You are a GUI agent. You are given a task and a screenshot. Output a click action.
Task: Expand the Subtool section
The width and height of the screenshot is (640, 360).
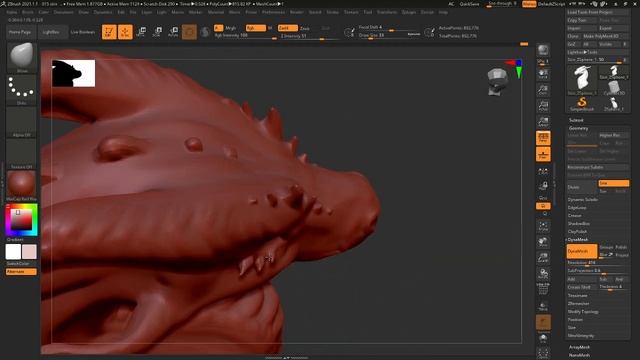(x=576, y=120)
